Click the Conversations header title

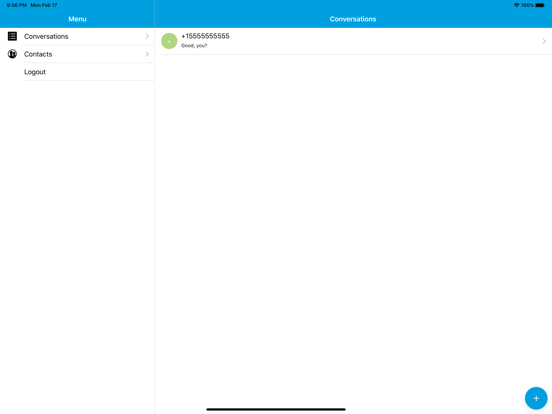click(353, 19)
